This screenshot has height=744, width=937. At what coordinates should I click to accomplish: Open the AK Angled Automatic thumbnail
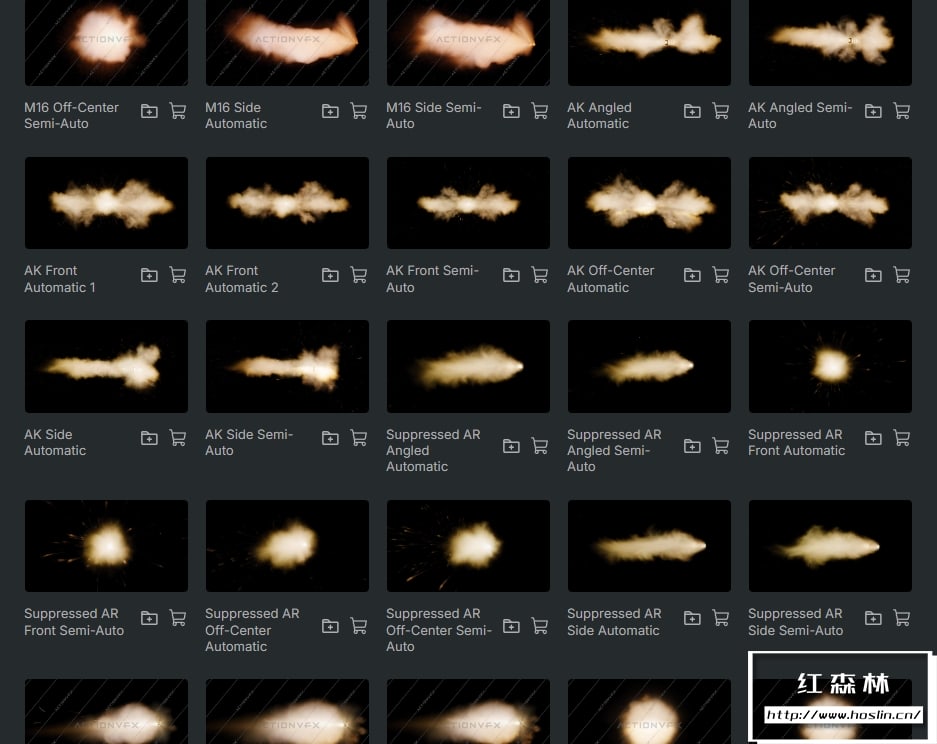[x=649, y=42]
